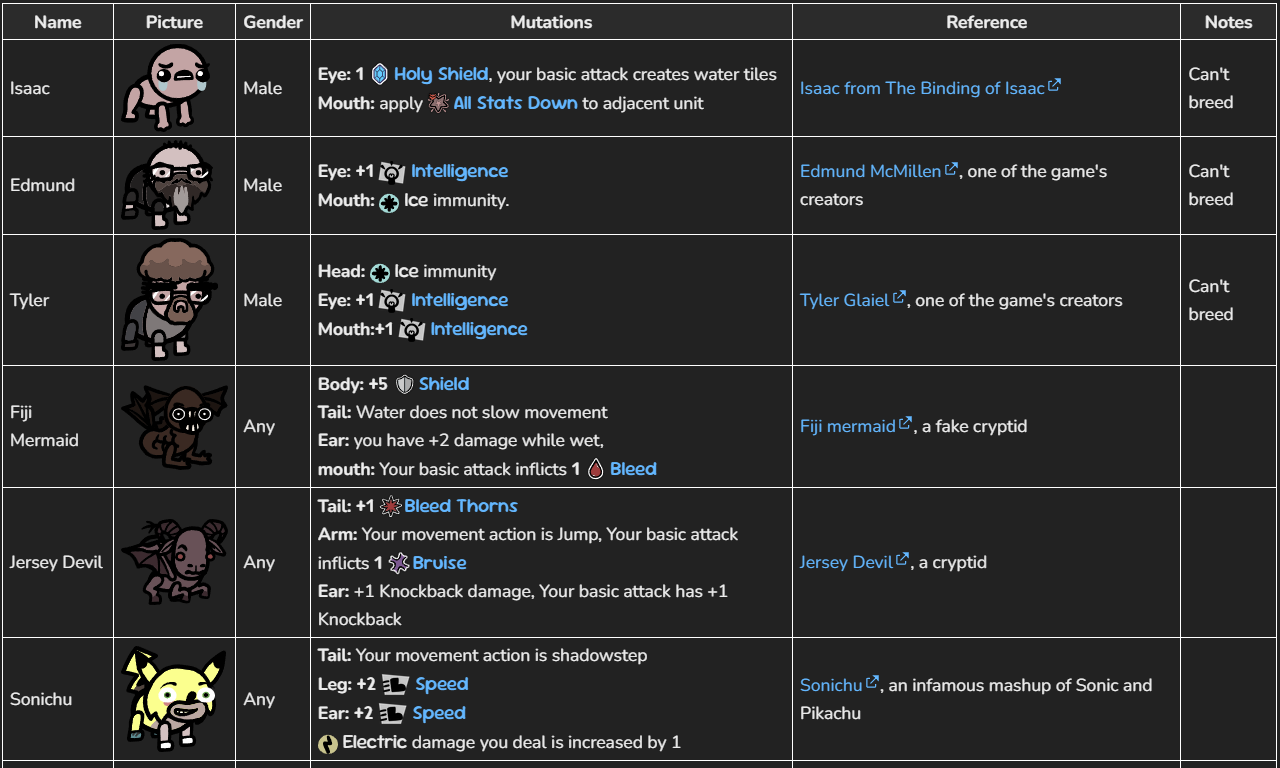Image resolution: width=1280 pixels, height=768 pixels.
Task: Click the Name column header
Action: 58,22
